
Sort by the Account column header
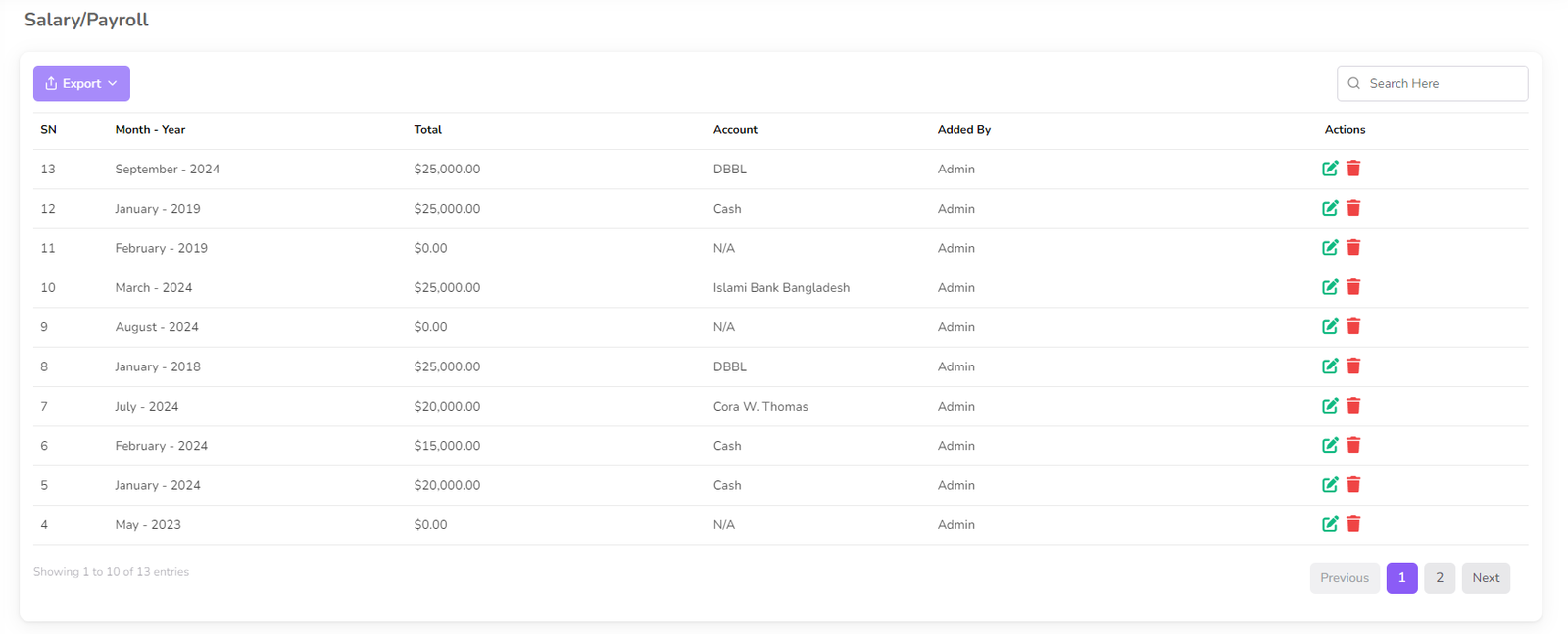[x=735, y=130]
